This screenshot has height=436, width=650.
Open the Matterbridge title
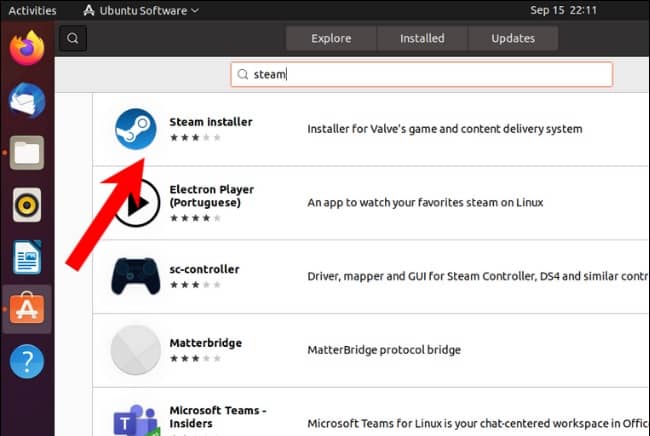coord(206,343)
